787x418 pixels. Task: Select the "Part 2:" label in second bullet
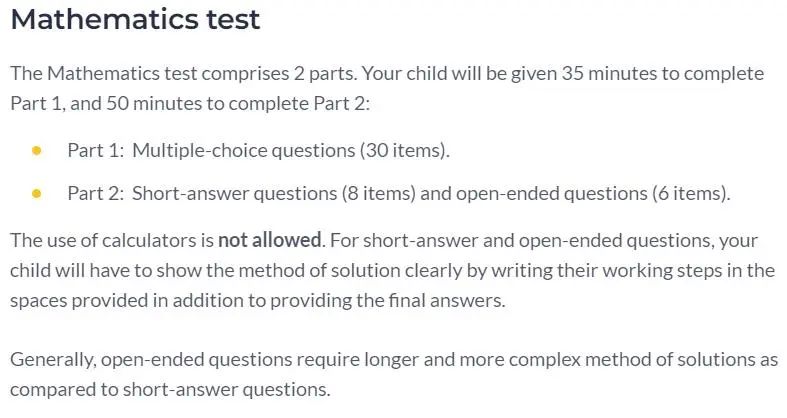[95, 194]
